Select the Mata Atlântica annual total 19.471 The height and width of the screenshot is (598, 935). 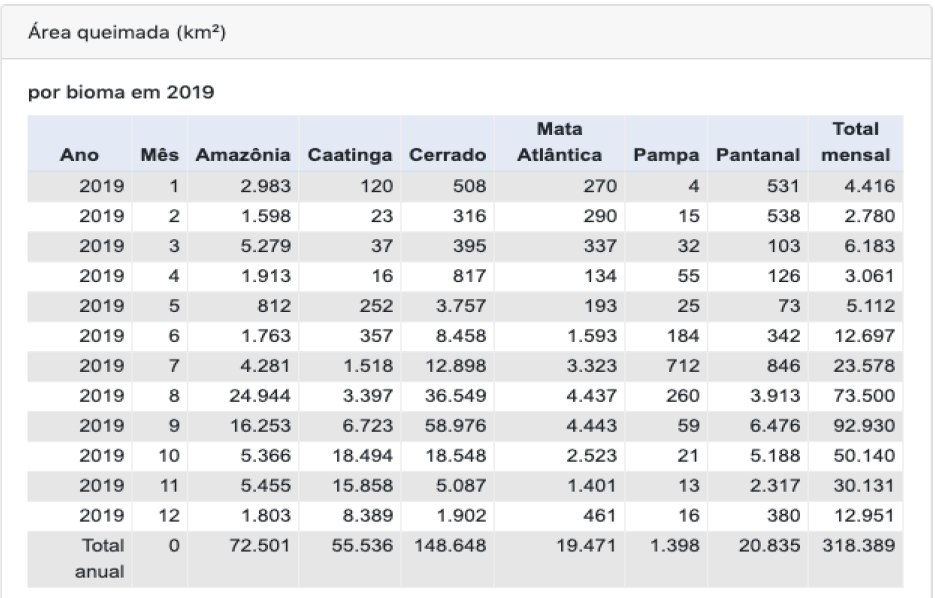[x=587, y=546]
